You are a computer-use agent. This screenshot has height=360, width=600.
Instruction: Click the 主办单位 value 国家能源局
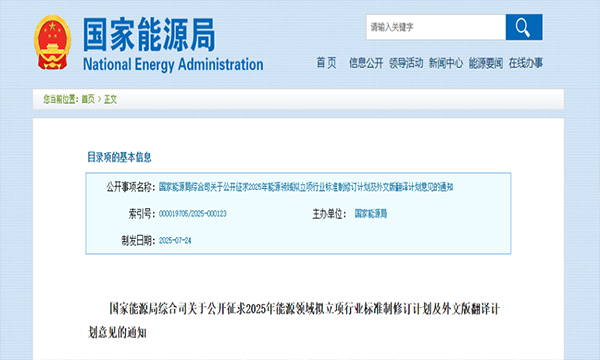click(371, 214)
